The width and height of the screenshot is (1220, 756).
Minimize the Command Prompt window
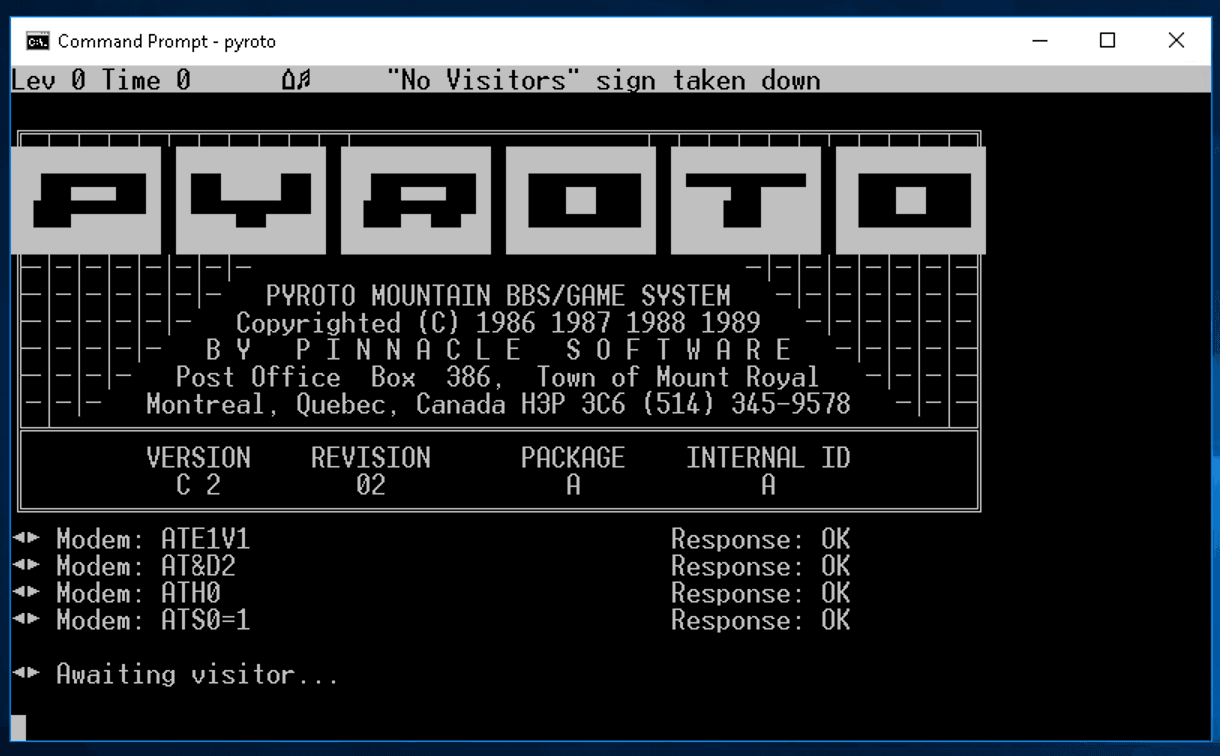coord(1040,41)
